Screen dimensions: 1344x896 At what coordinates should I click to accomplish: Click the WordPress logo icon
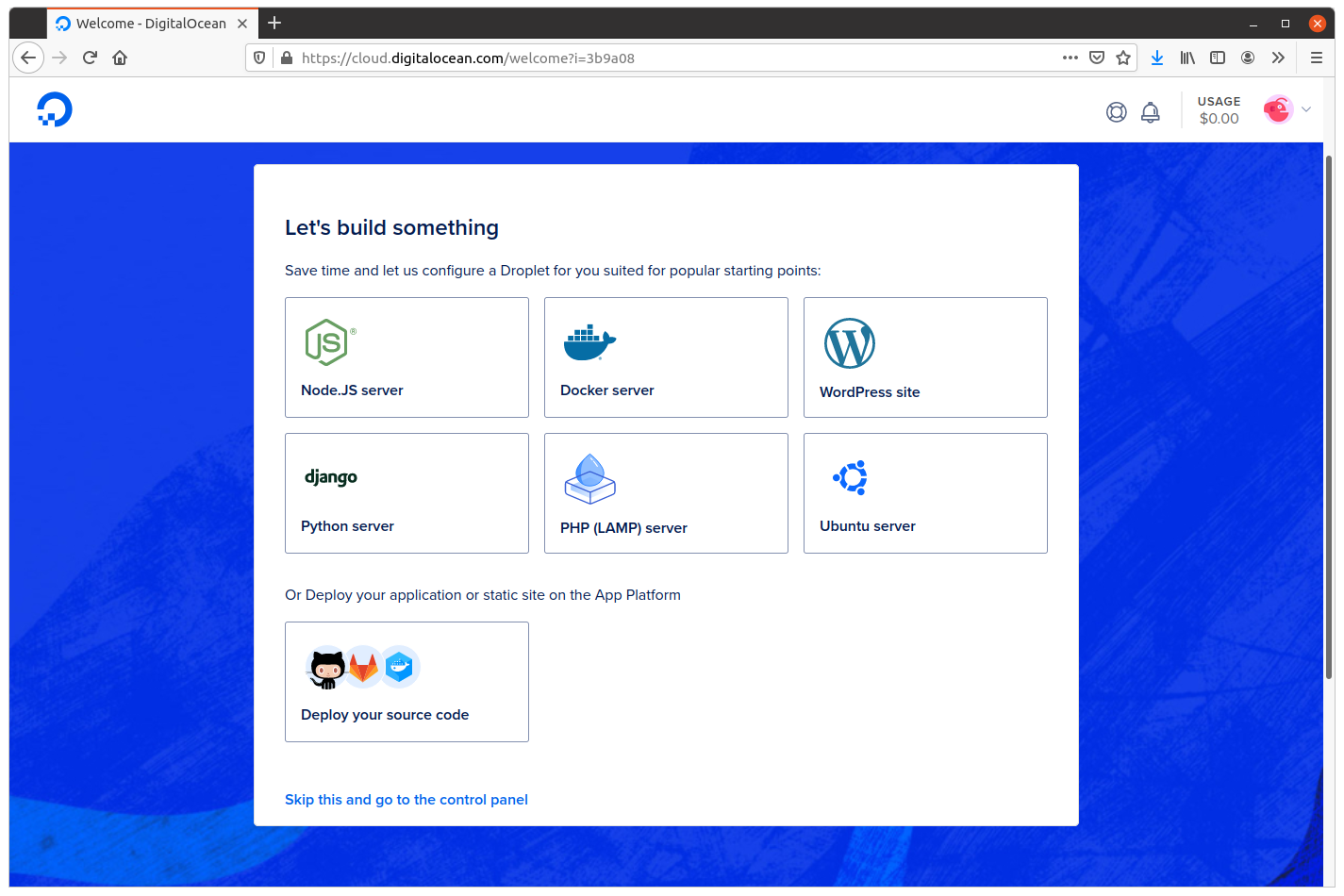[850, 343]
